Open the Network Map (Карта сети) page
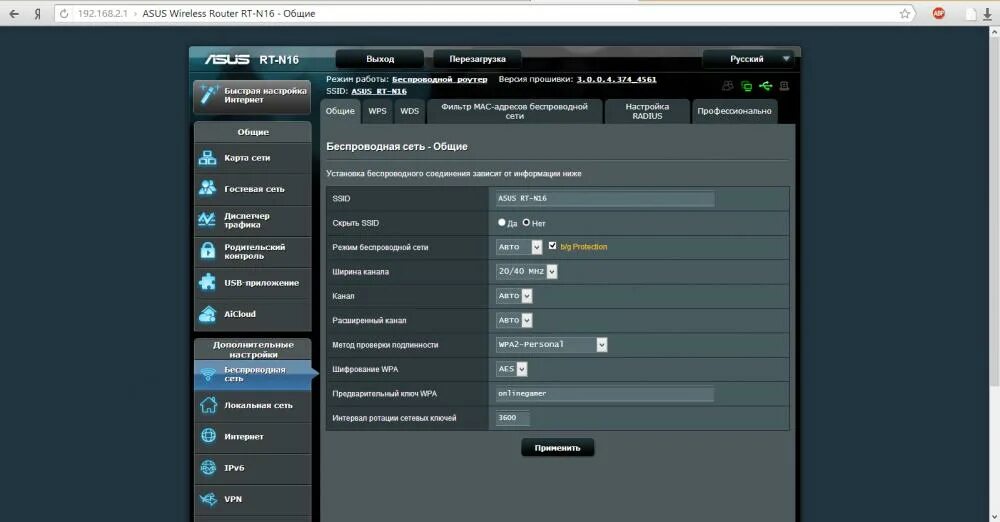Image resolution: width=1000 pixels, height=522 pixels. (253, 158)
